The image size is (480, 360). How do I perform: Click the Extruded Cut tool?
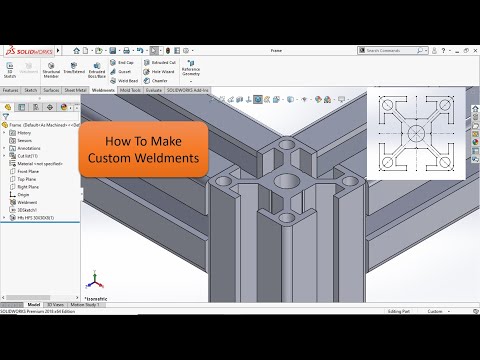(160, 62)
